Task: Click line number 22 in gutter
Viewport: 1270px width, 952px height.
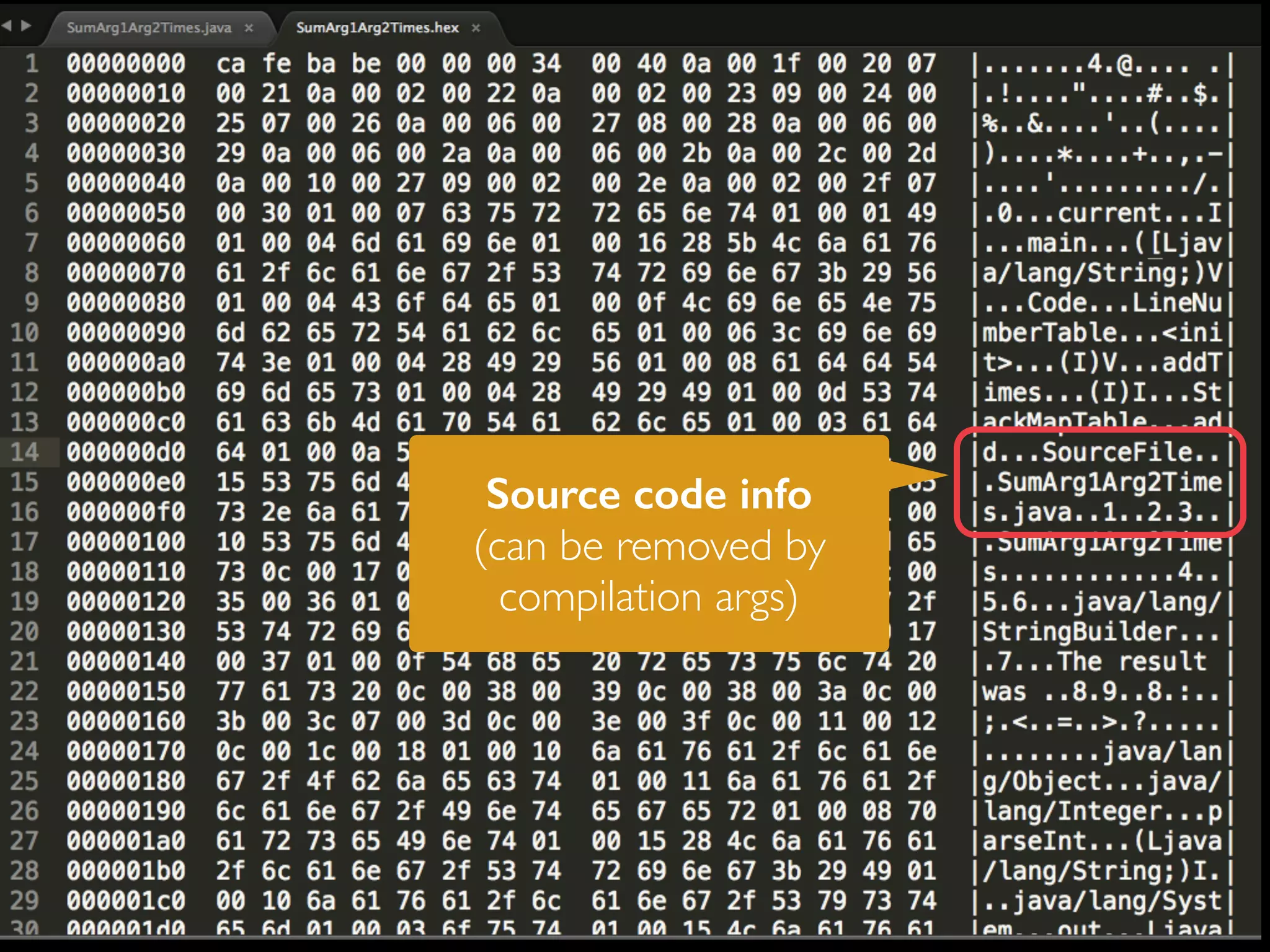Action: (x=25, y=691)
